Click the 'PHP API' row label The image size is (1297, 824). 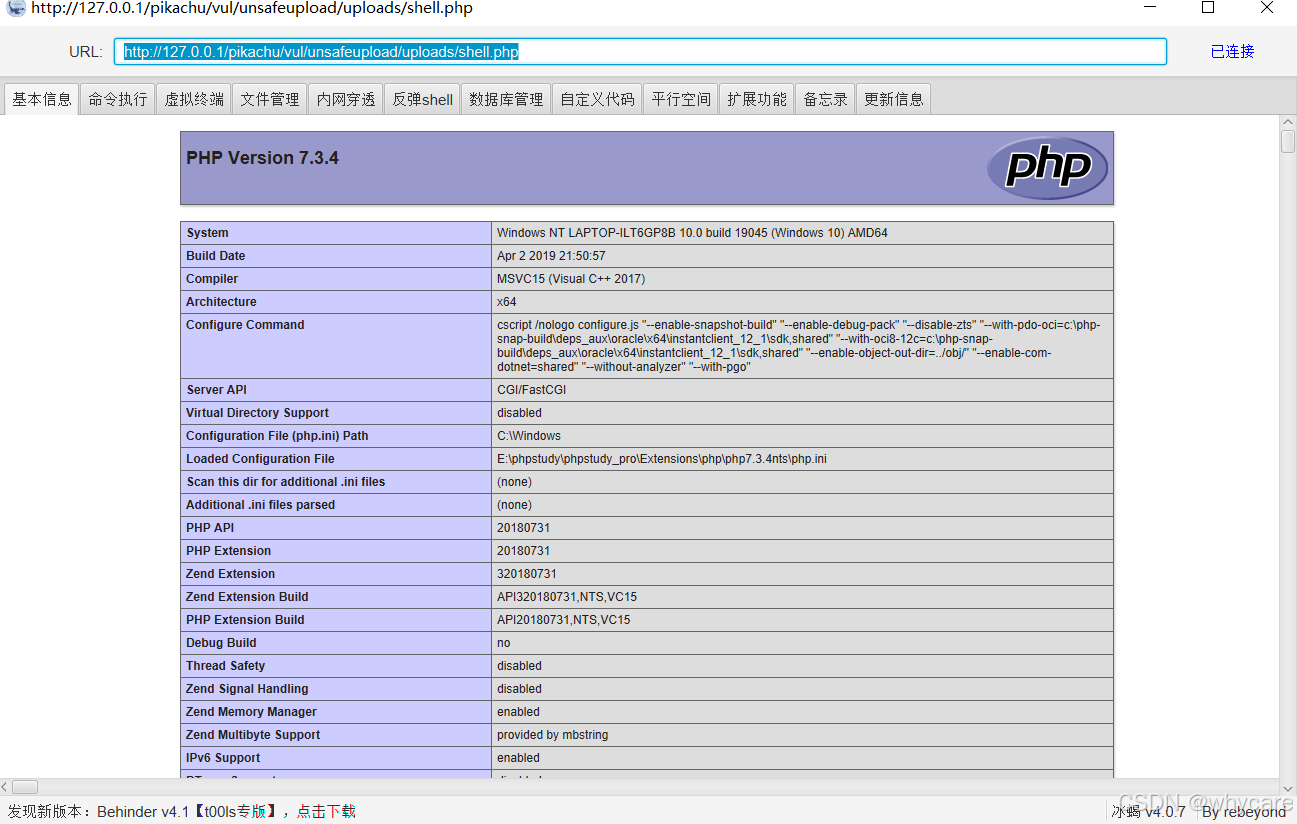coord(210,528)
